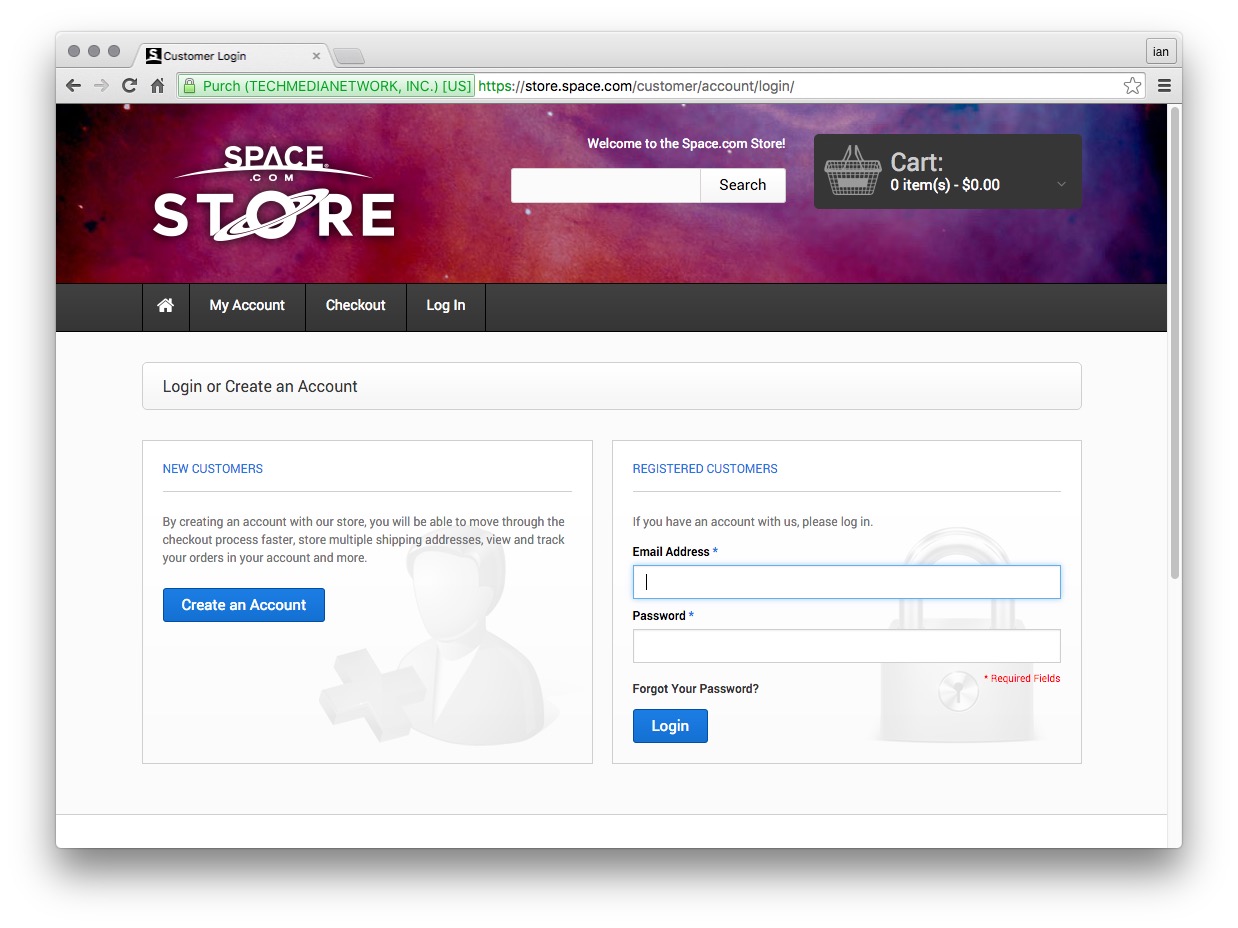Viewport: 1238px width, 928px height.
Task: Click into the Email Address field
Action: click(x=846, y=582)
